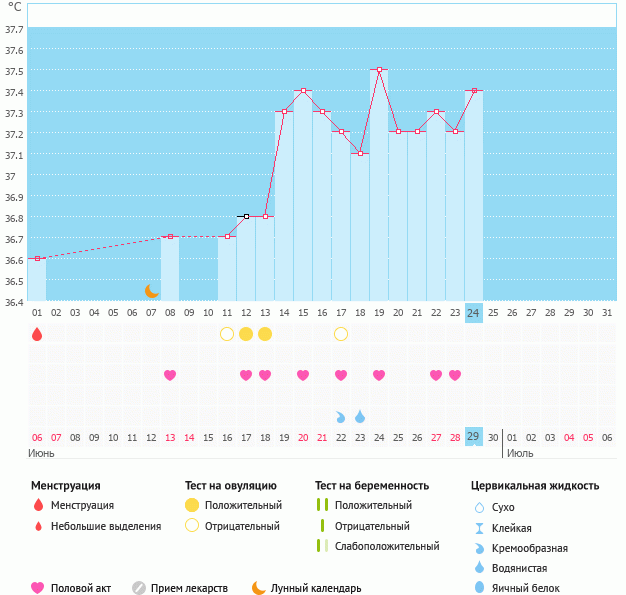This screenshot has height=595, width=626.
Task: Click the moon icon on day 07
Action: (151, 291)
